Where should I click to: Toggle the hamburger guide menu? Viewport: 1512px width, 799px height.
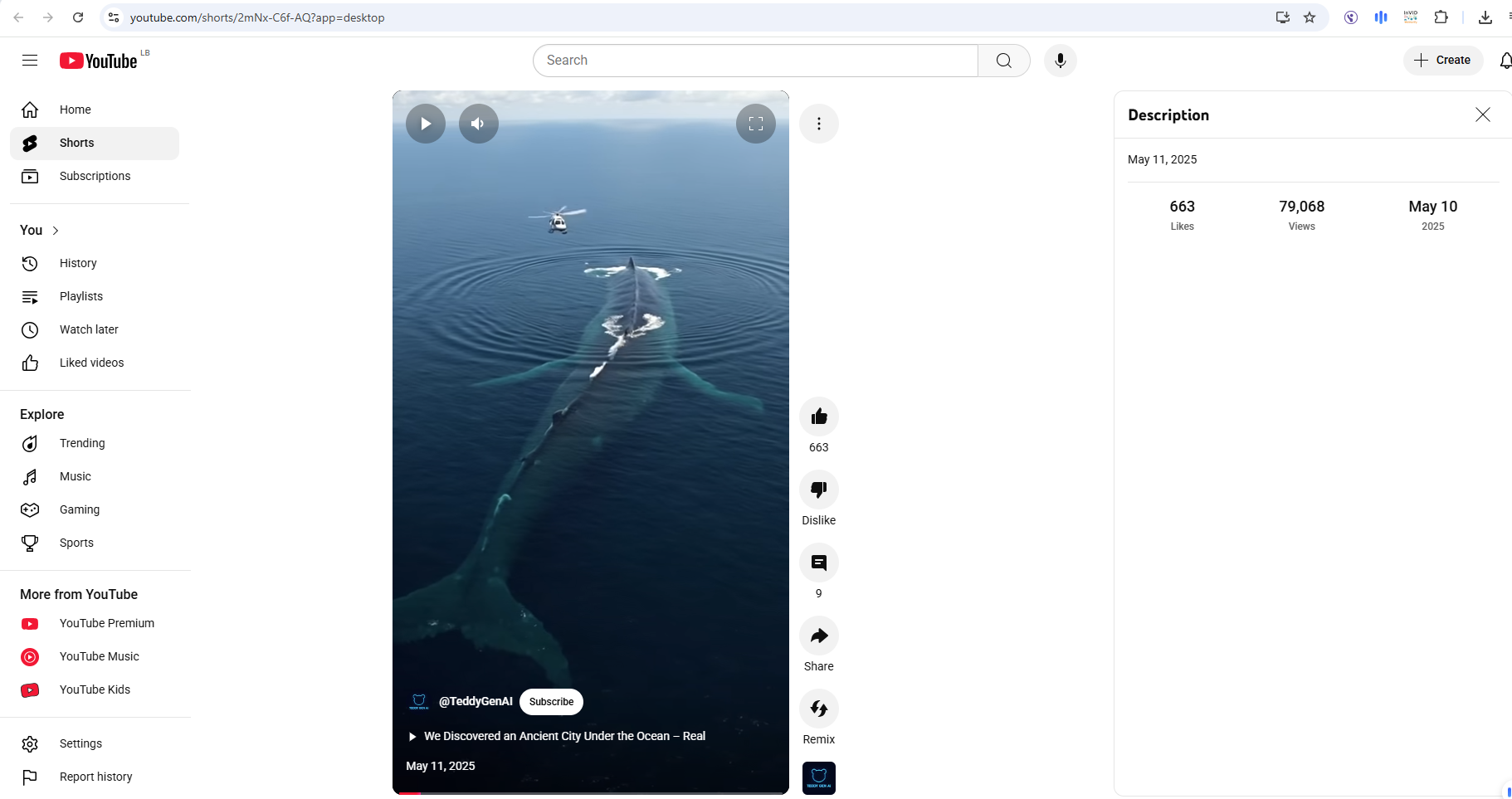30,61
